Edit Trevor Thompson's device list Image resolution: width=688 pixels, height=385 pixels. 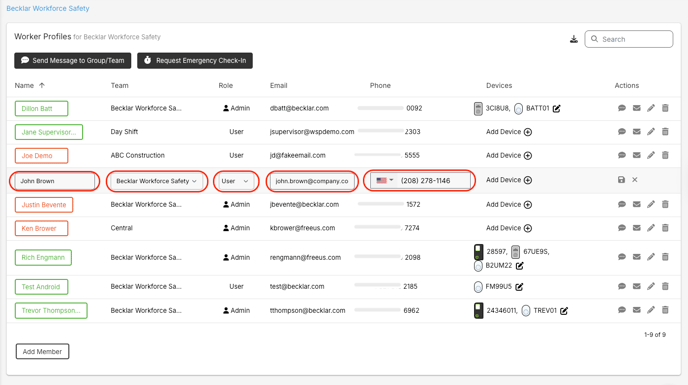pos(564,311)
